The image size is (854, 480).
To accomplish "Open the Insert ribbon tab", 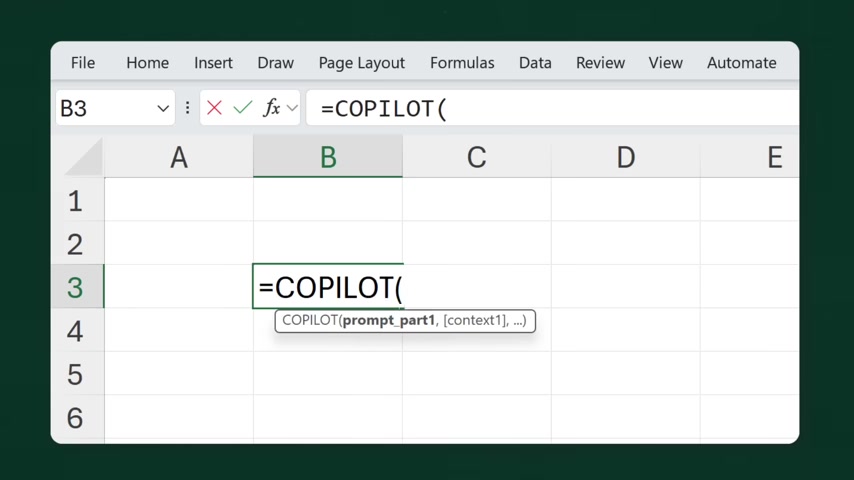I will pos(213,63).
